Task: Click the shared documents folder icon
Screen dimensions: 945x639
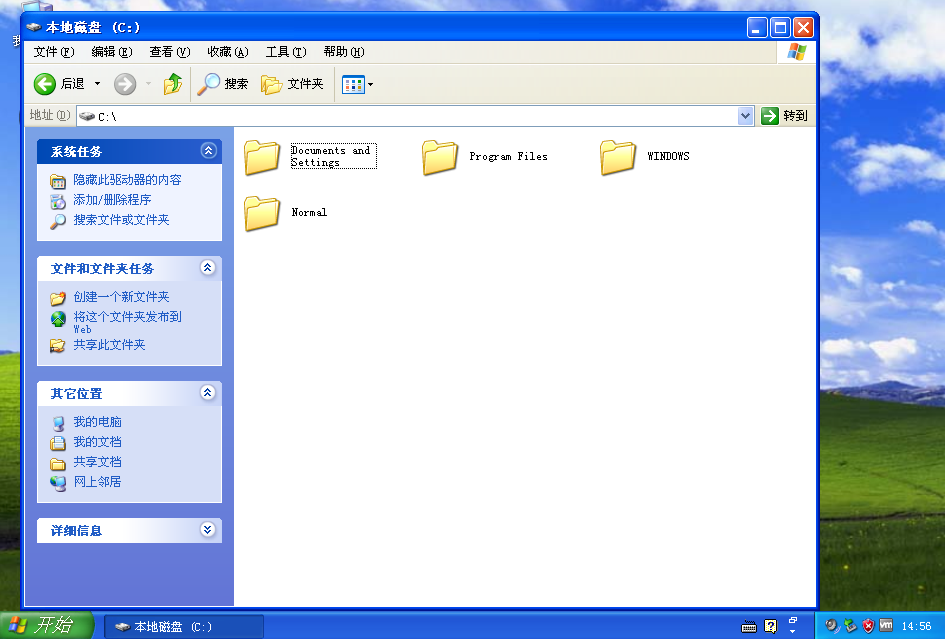Action: 58,463
